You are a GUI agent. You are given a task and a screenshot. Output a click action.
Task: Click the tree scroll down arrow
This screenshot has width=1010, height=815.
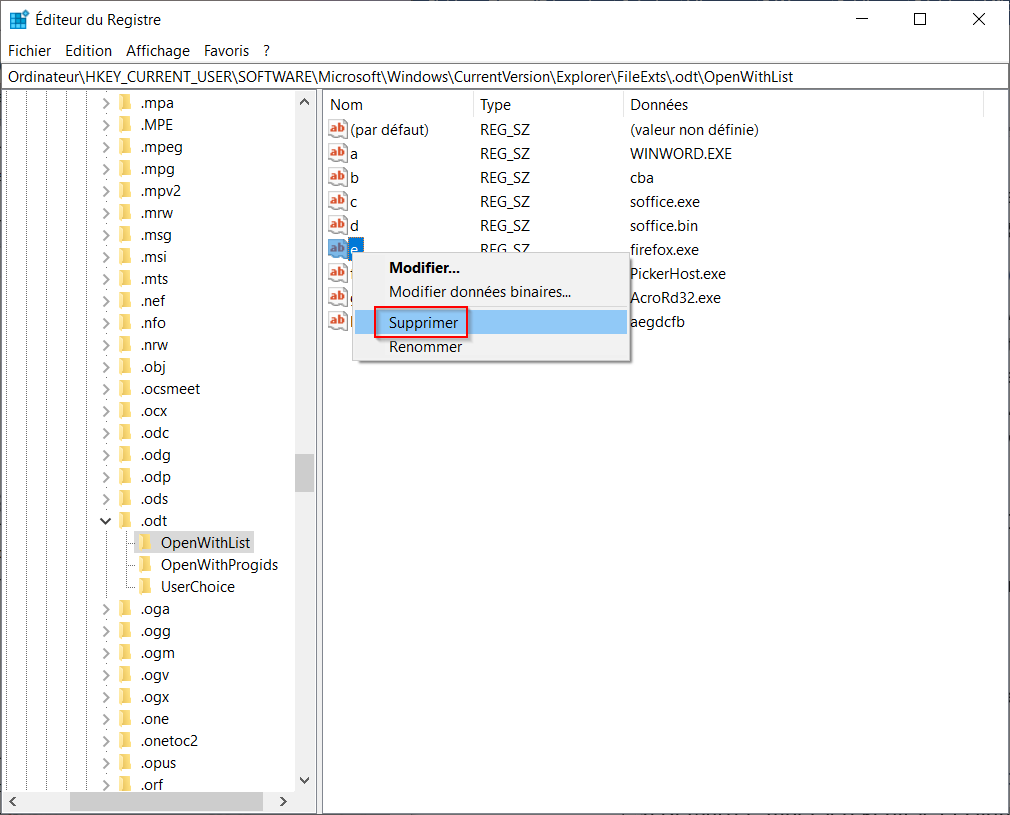[305, 780]
